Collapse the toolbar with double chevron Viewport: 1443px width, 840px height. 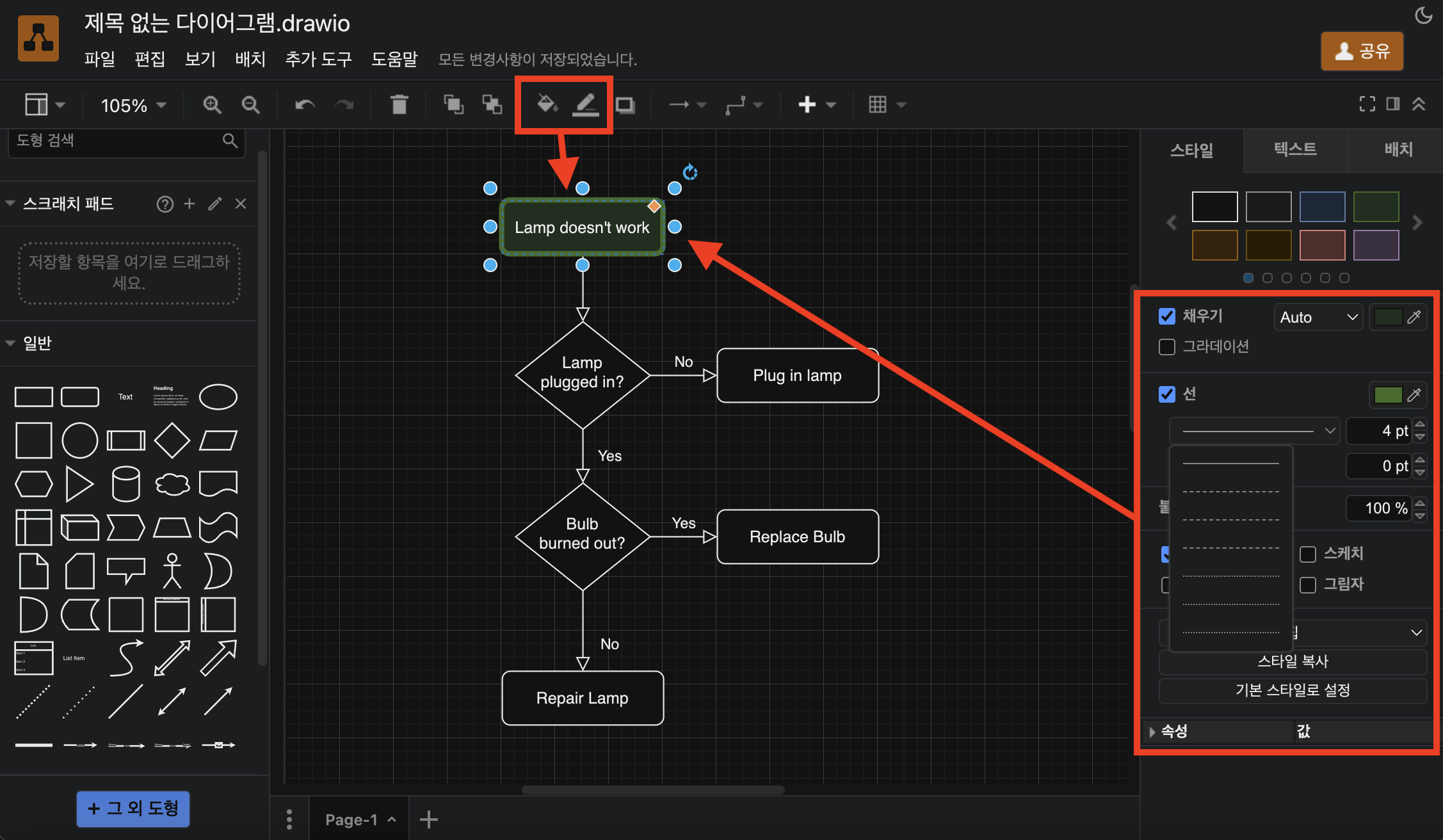(1419, 104)
